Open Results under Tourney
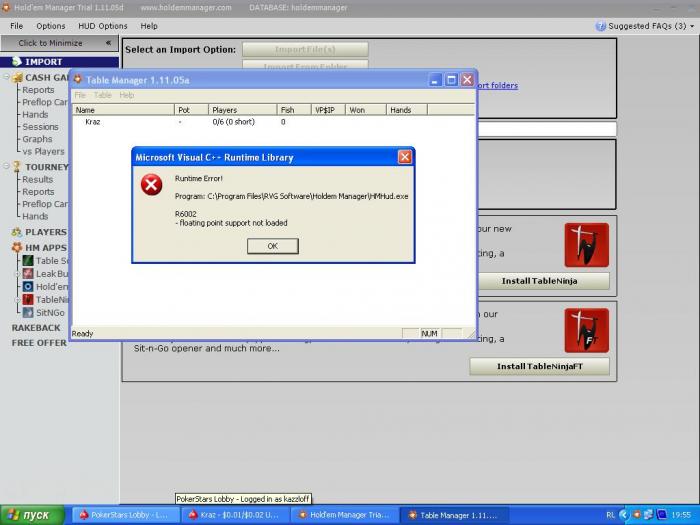 pos(38,179)
